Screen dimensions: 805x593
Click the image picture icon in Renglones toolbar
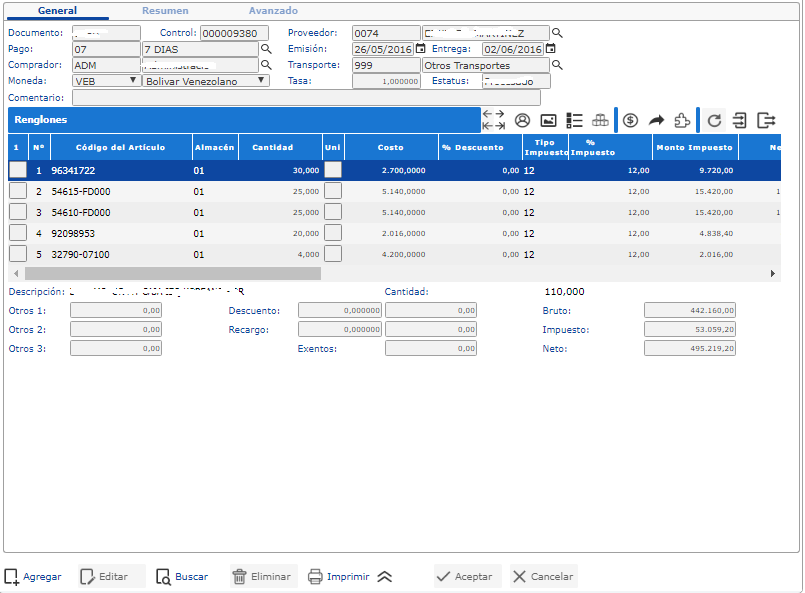pyautogui.click(x=548, y=120)
